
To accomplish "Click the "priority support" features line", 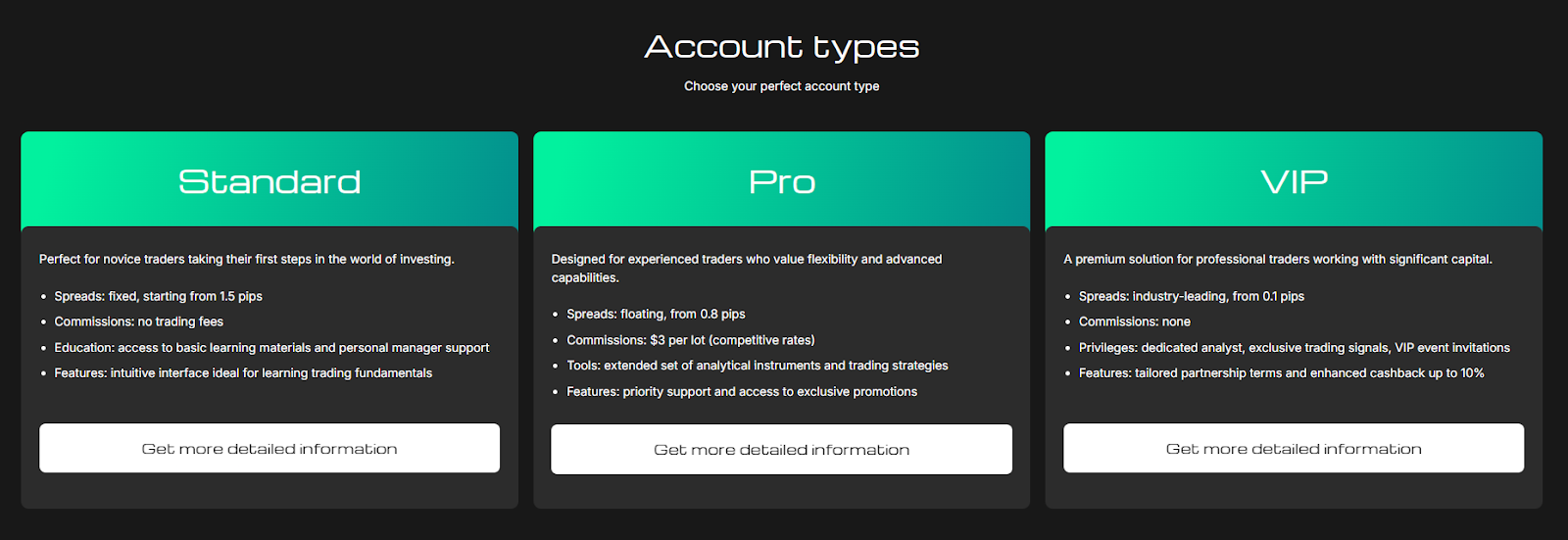I will [742, 392].
